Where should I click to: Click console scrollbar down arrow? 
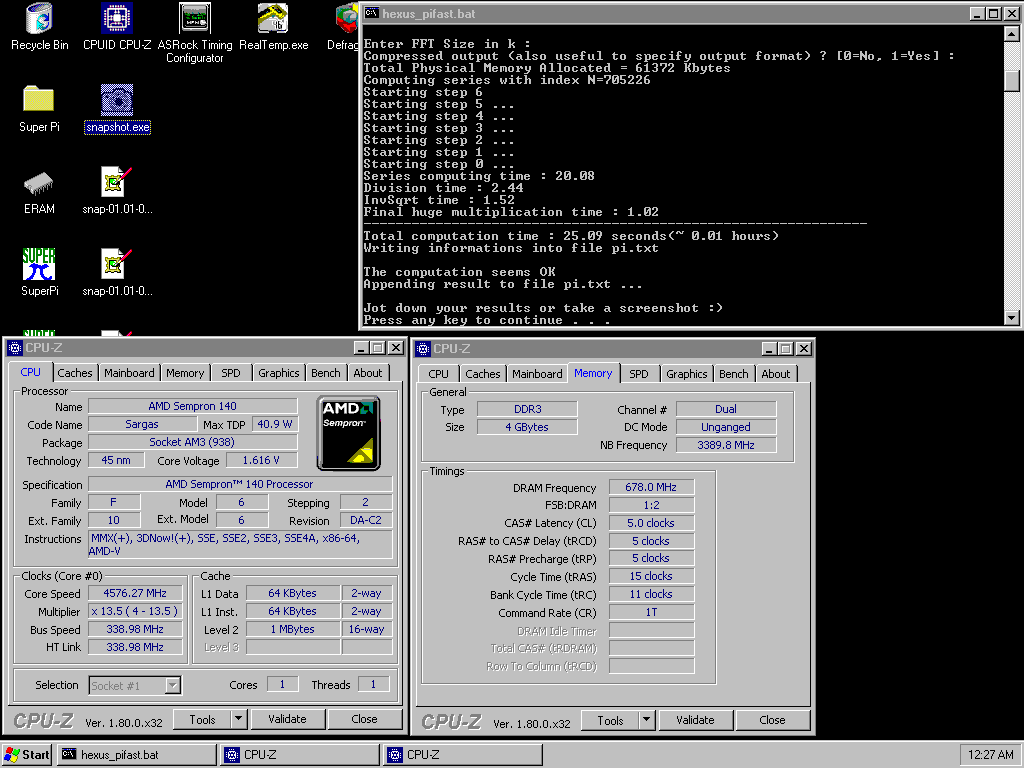(1012, 317)
